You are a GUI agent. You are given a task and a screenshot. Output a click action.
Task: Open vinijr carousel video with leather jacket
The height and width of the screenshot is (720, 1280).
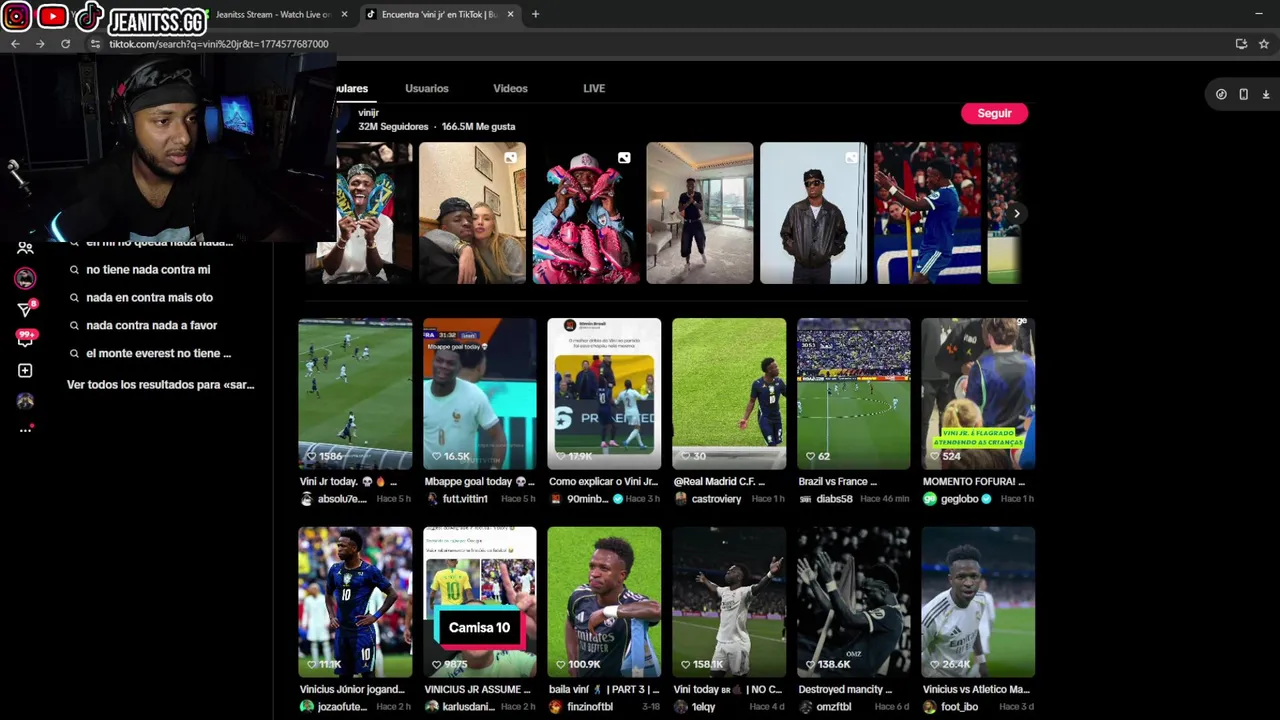coord(813,213)
